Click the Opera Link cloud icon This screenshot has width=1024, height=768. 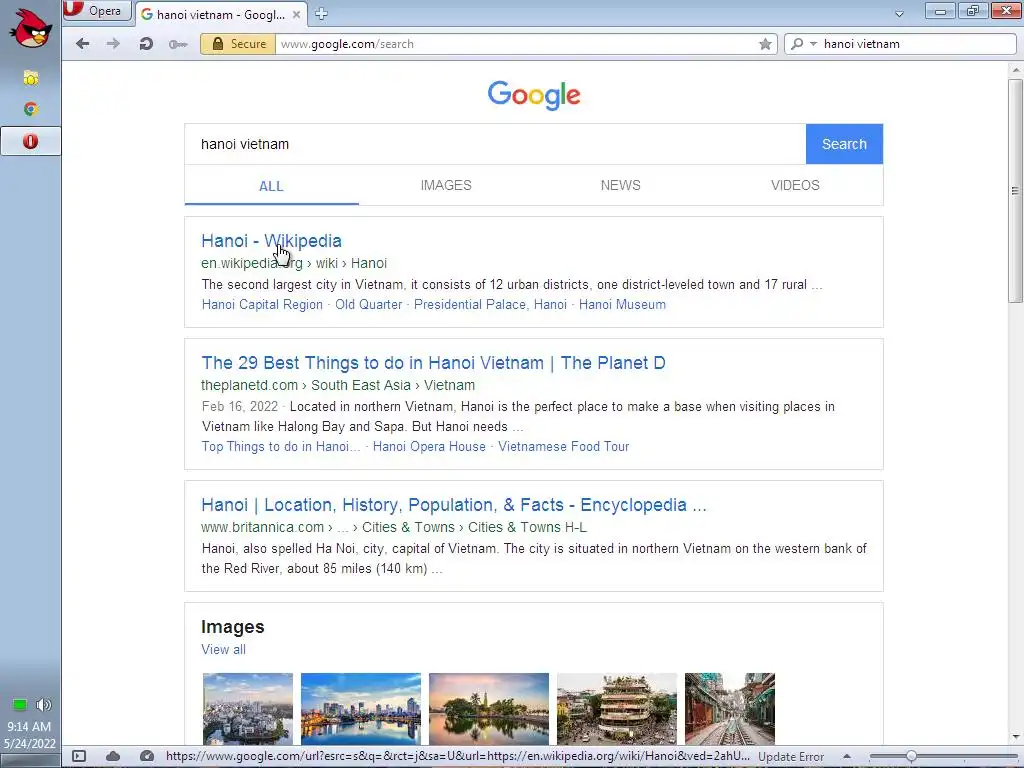113,756
